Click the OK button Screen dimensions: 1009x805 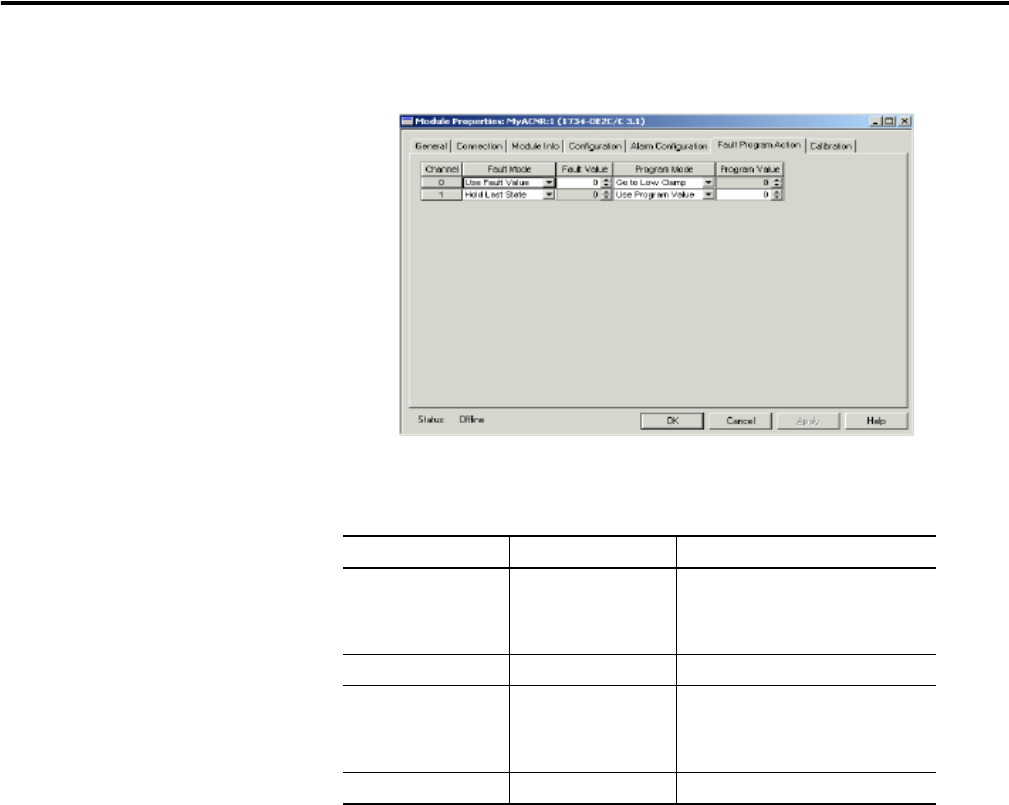click(672, 421)
